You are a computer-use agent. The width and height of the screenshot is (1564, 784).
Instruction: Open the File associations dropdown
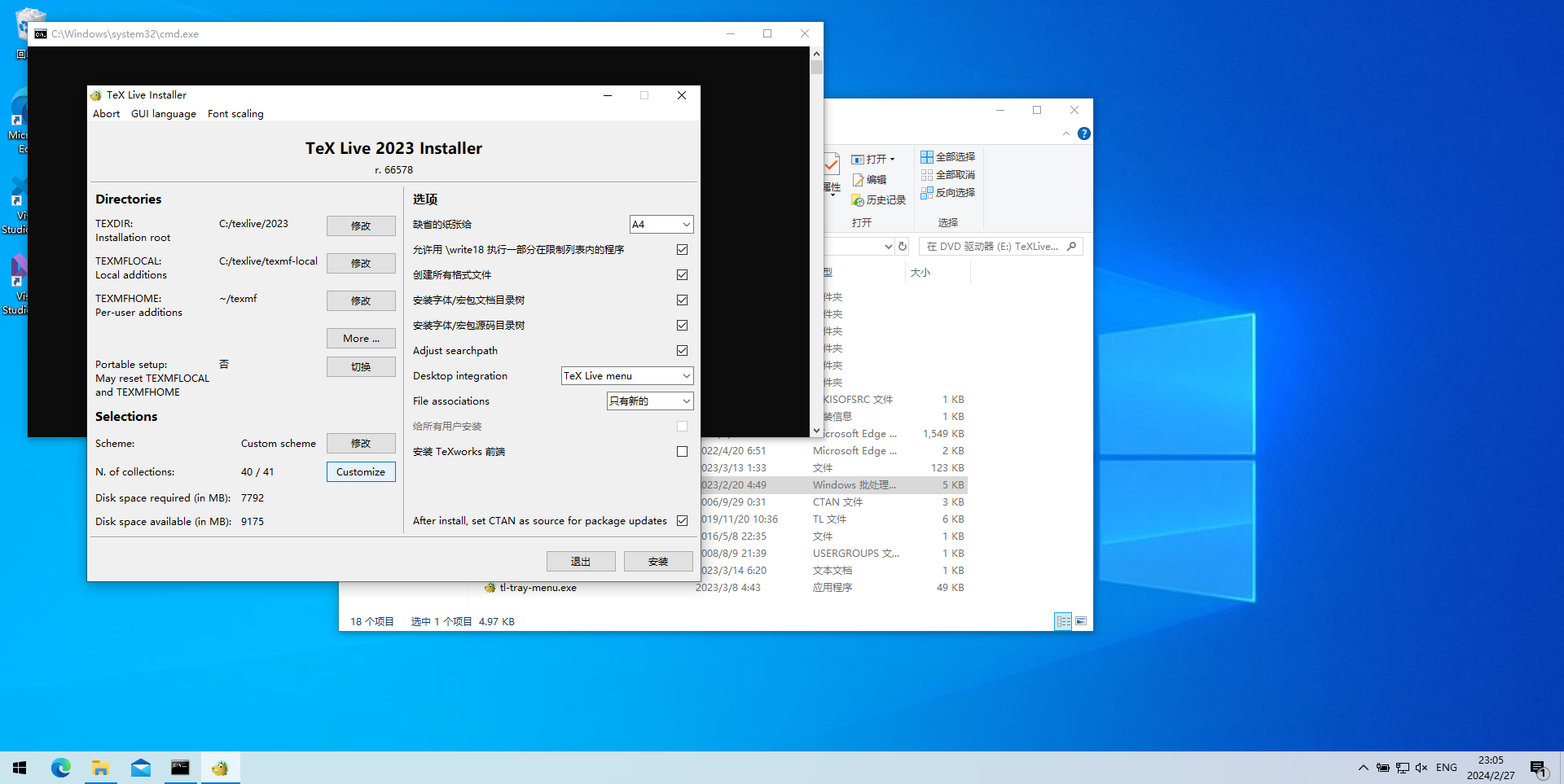pyautogui.click(x=650, y=401)
